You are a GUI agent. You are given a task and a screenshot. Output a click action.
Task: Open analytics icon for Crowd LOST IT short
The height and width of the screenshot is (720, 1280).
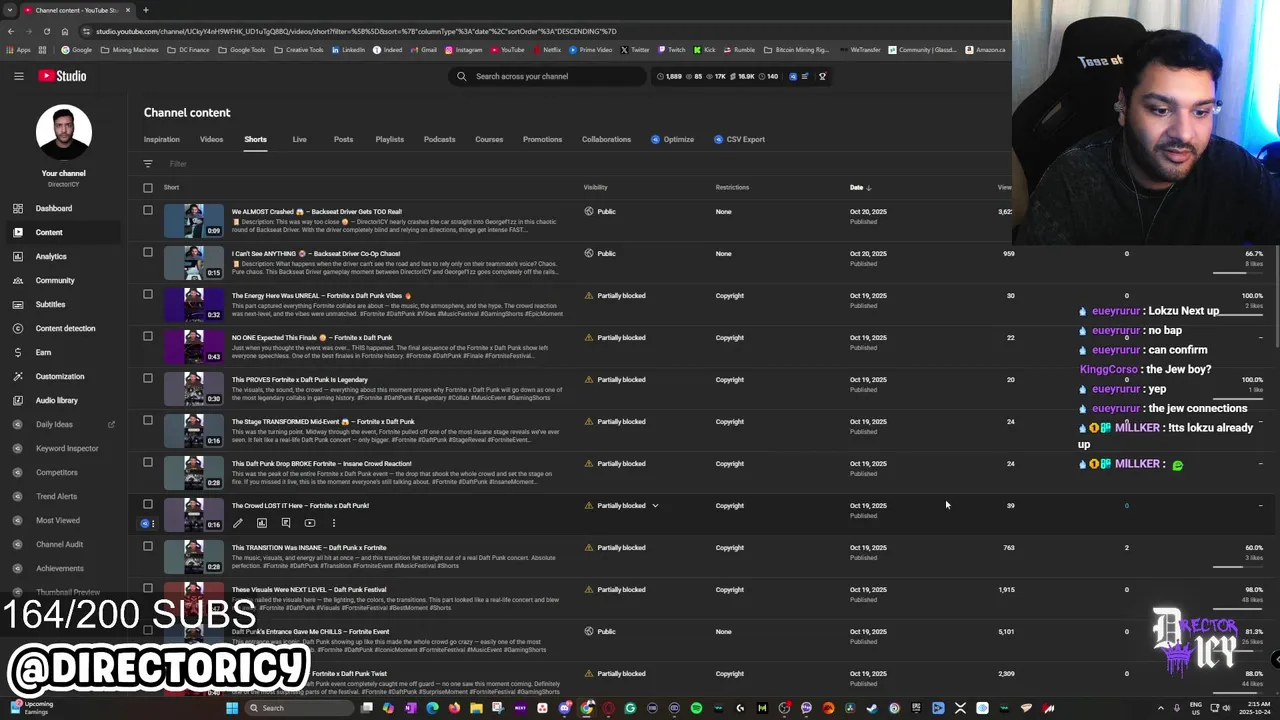[262, 523]
